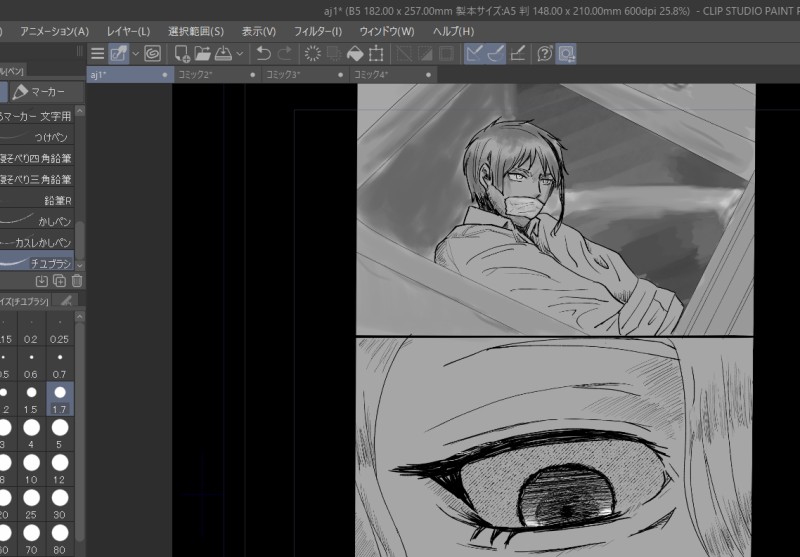Click the CLIP STUDIO support question icon
Screen dimensions: 800x557
pos(545,54)
